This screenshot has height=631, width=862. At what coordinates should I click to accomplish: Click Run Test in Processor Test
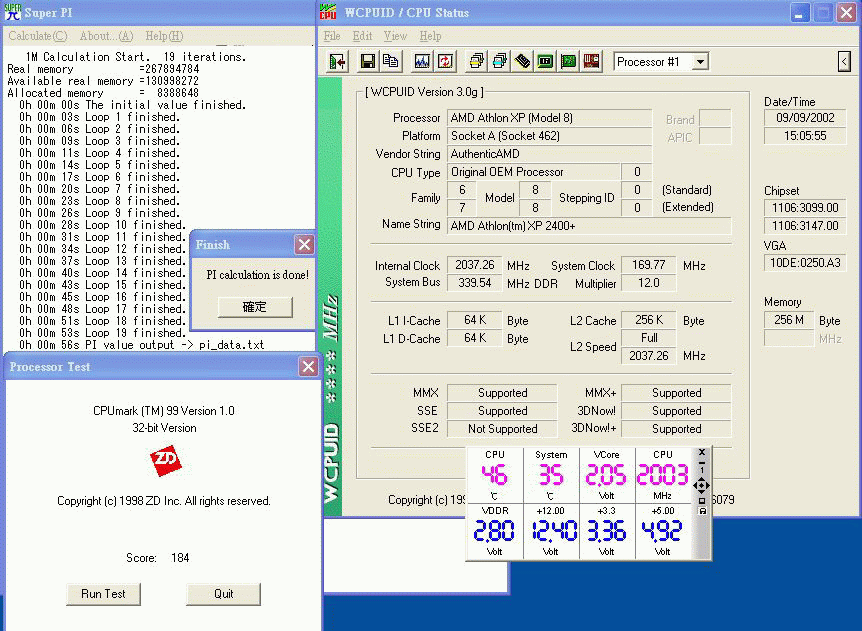tap(103, 594)
